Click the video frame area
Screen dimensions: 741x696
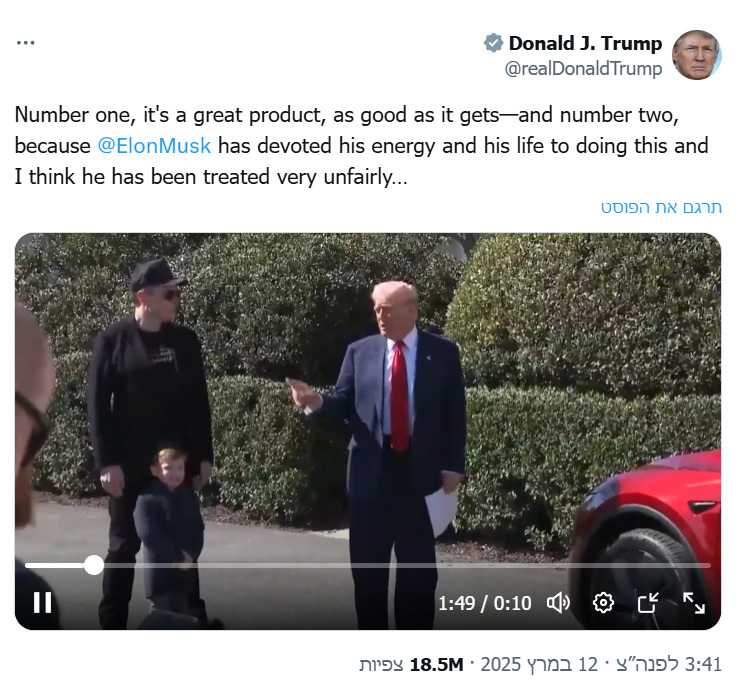pyautogui.click(x=367, y=400)
